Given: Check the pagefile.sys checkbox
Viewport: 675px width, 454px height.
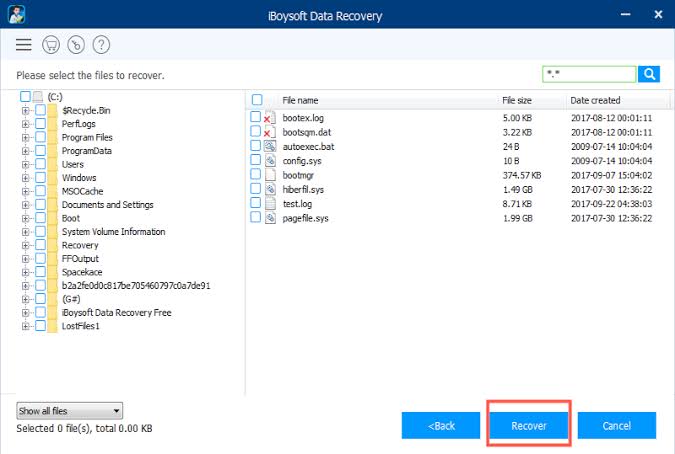Looking at the screenshot, I should pos(255,217).
